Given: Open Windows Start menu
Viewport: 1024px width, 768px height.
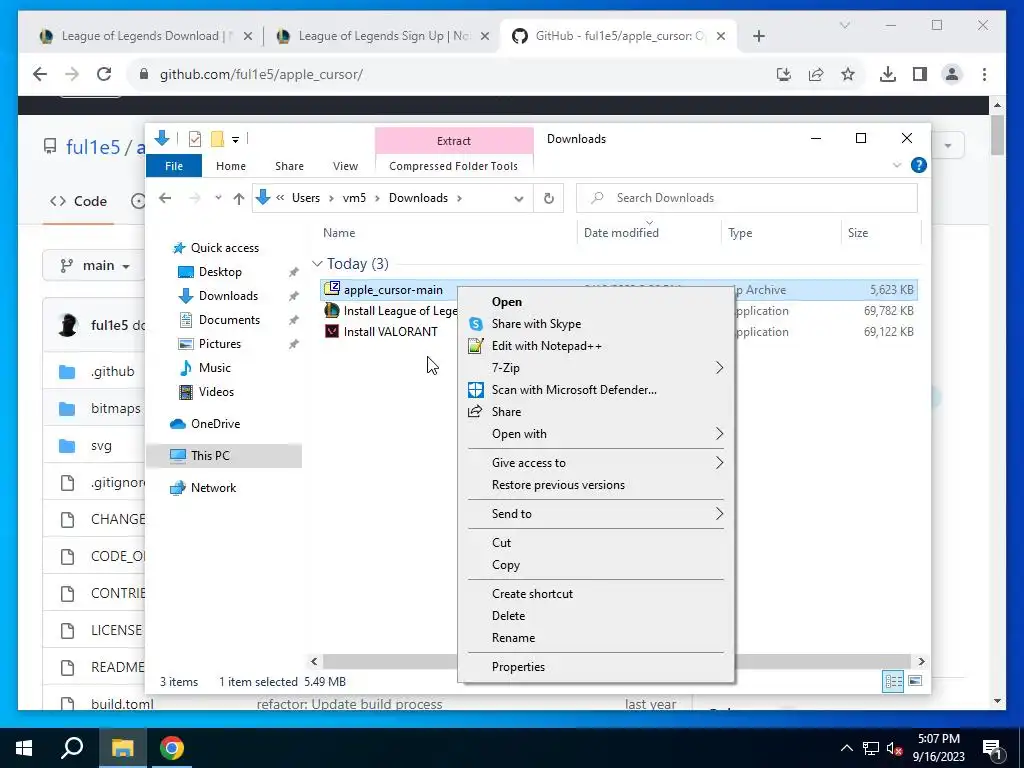Looking at the screenshot, I should coord(24,748).
